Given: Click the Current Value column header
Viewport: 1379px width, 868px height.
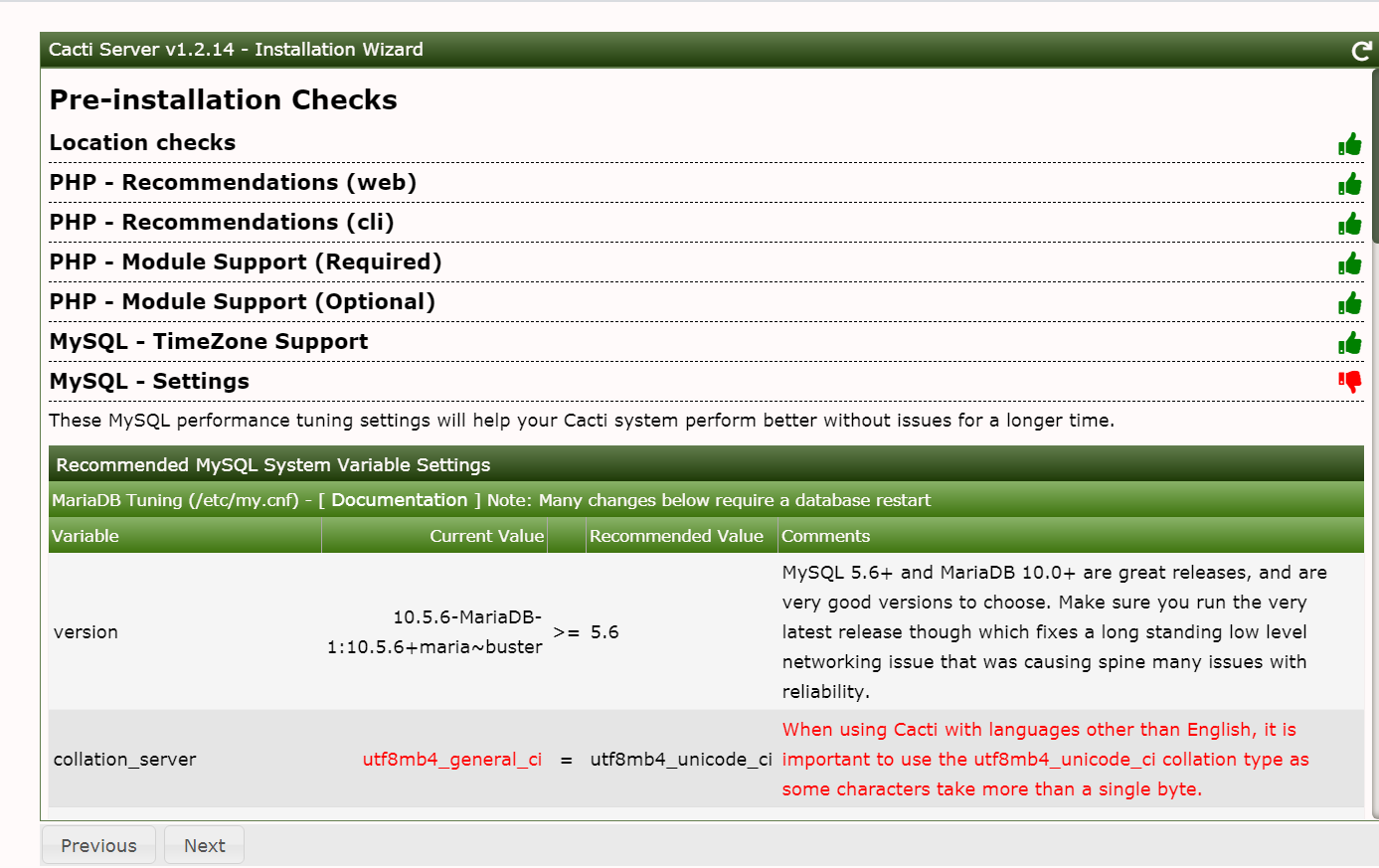Looking at the screenshot, I should click(434, 536).
